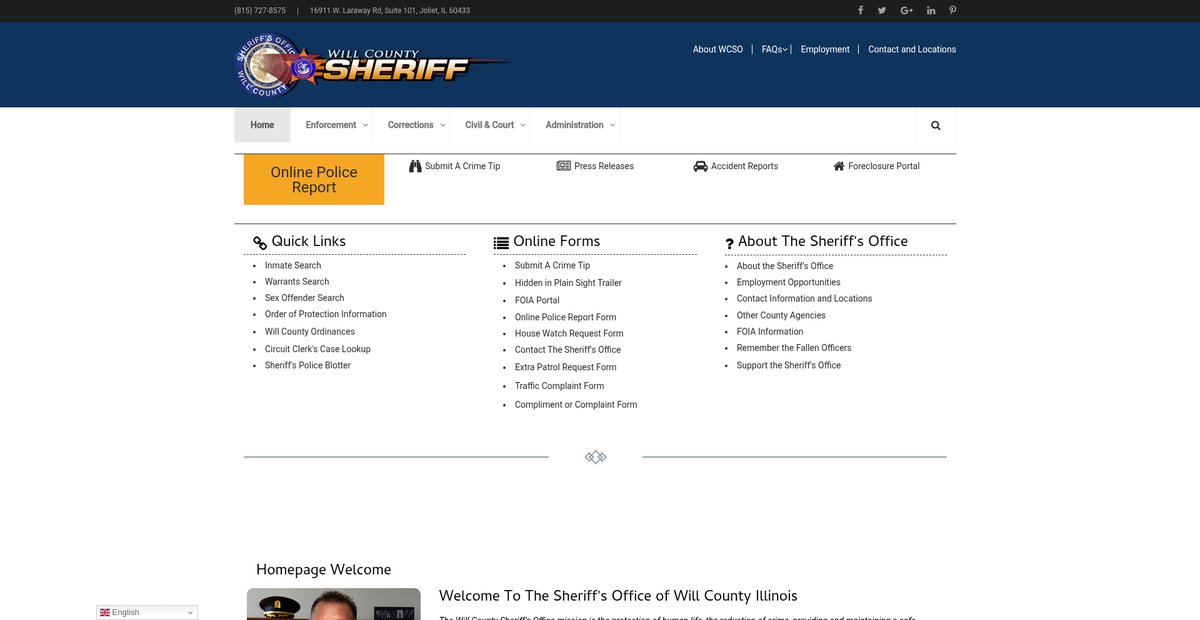
Task: Open the Twitter social icon
Action: click(x=882, y=10)
